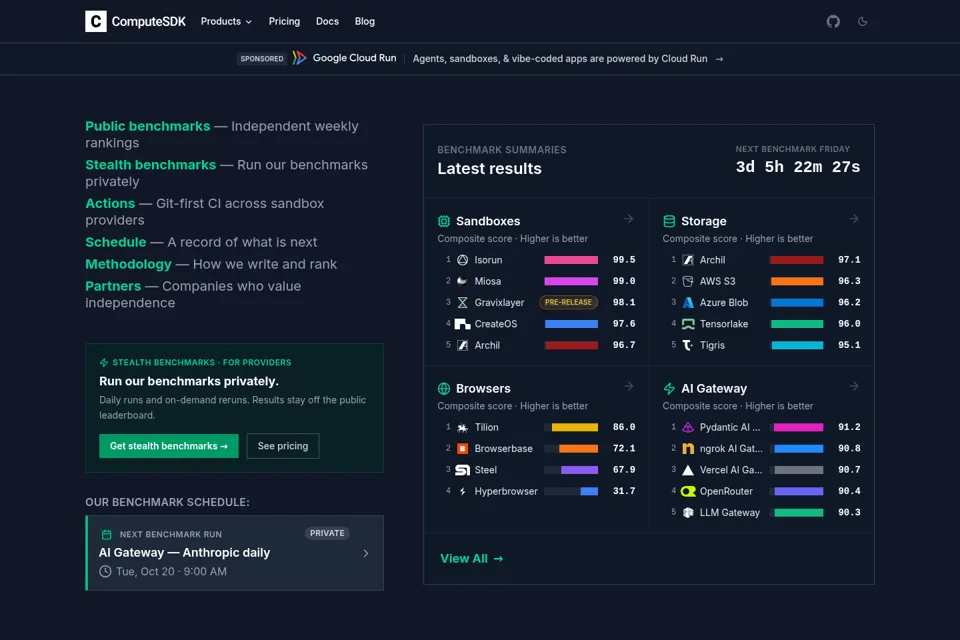Expand the Products dropdown menu
The image size is (960, 640).
click(226, 21)
